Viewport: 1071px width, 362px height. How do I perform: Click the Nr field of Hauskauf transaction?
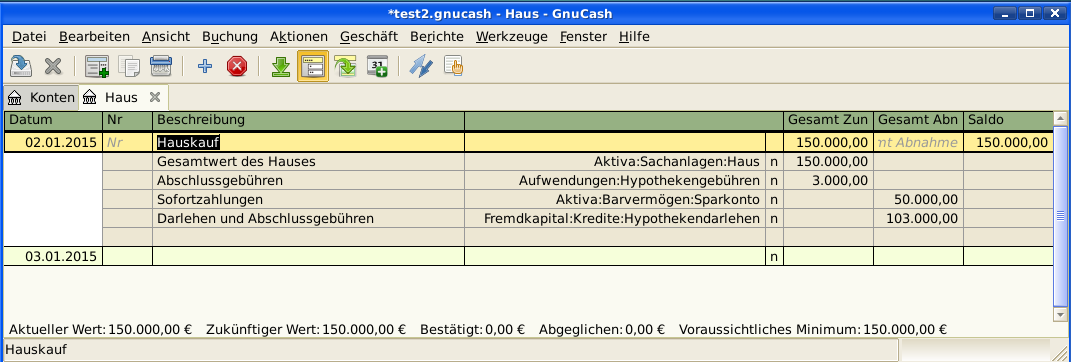[x=127, y=143]
